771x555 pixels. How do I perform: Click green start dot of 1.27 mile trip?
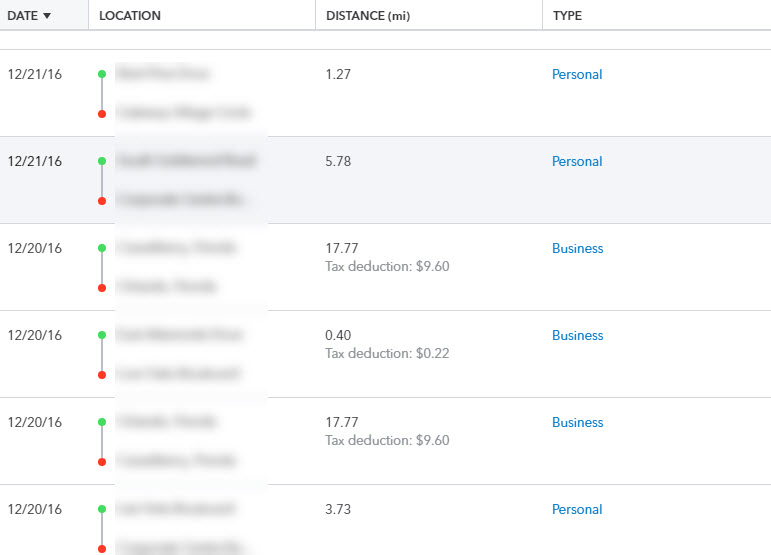[102, 74]
